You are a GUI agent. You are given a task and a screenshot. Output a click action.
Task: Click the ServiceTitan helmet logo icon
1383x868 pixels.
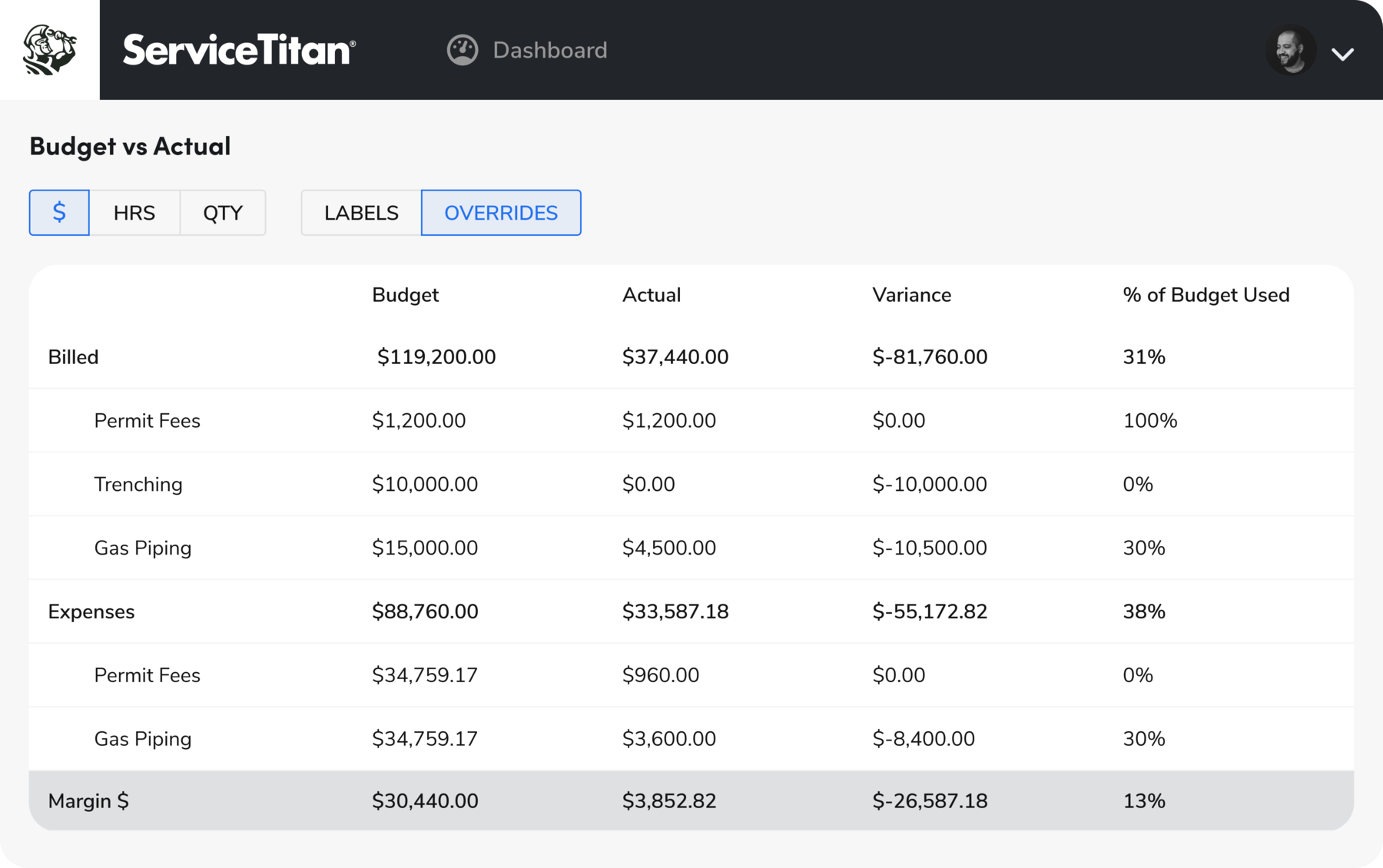click(49, 48)
